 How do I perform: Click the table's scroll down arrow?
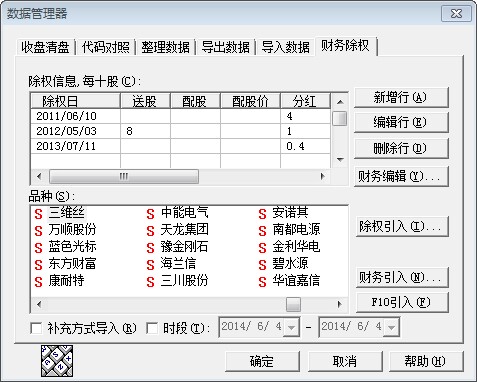[340, 160]
